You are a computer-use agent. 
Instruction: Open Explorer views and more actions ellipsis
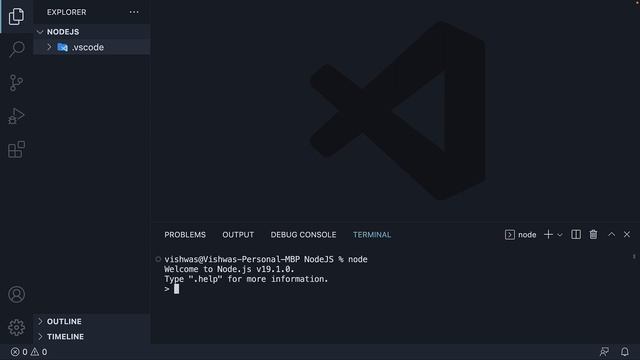pyautogui.click(x=134, y=12)
